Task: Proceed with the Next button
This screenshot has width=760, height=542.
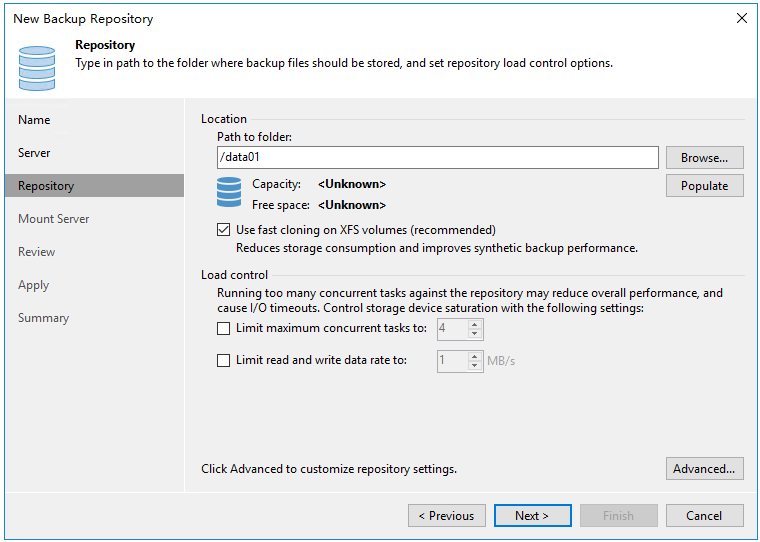Action: (532, 516)
